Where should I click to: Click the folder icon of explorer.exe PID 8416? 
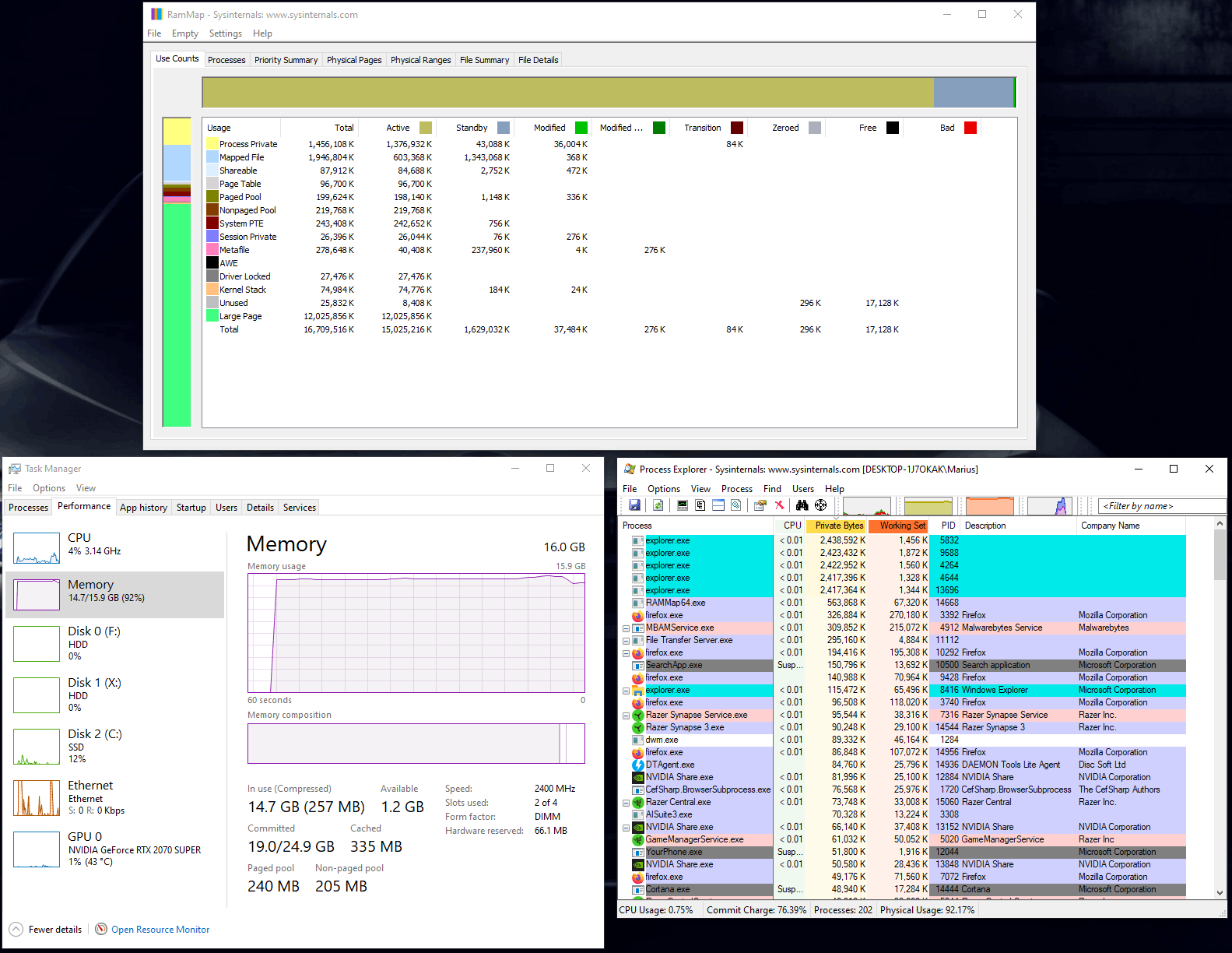pos(637,690)
